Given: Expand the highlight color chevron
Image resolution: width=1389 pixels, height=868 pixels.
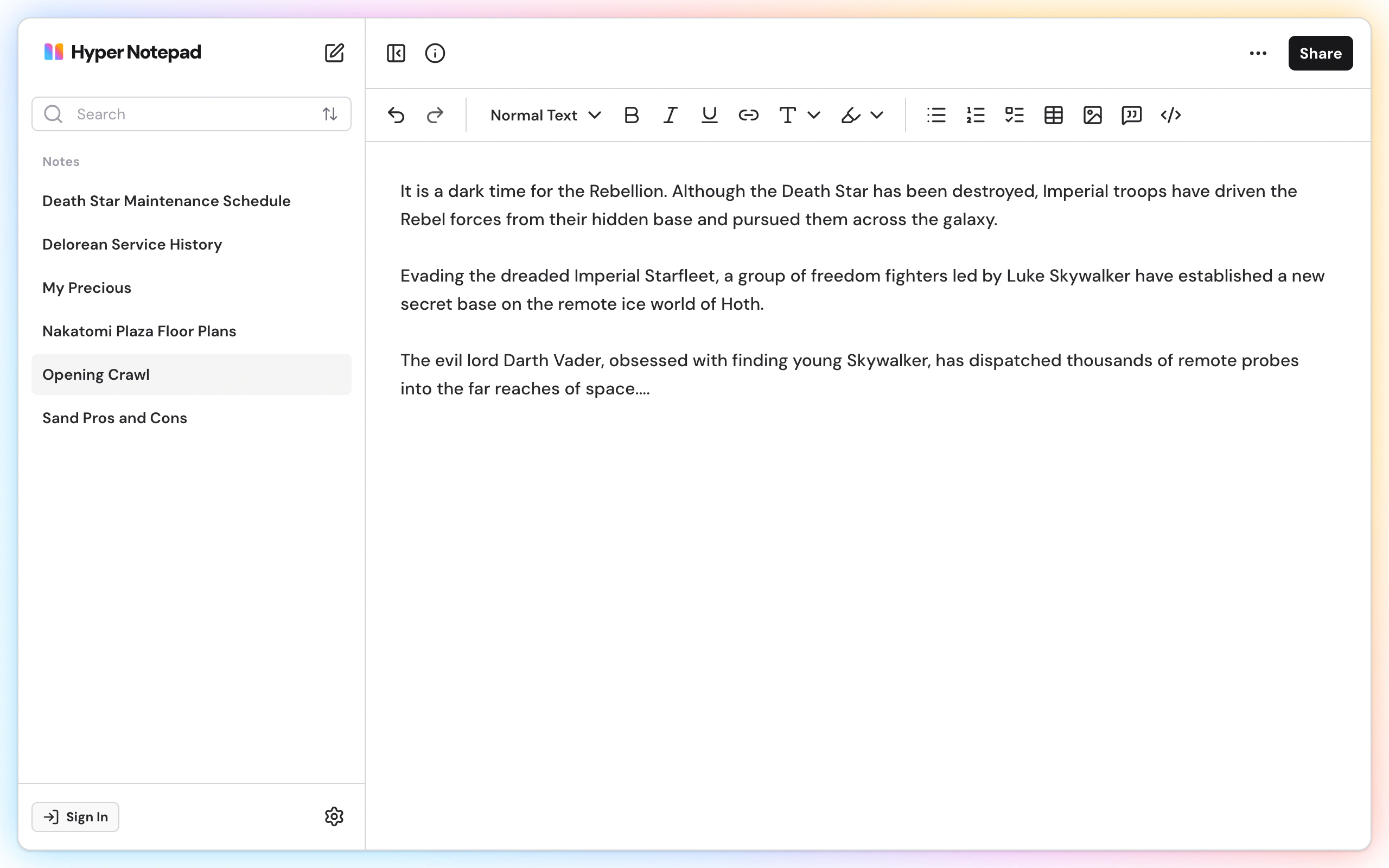Looking at the screenshot, I should [x=876, y=115].
